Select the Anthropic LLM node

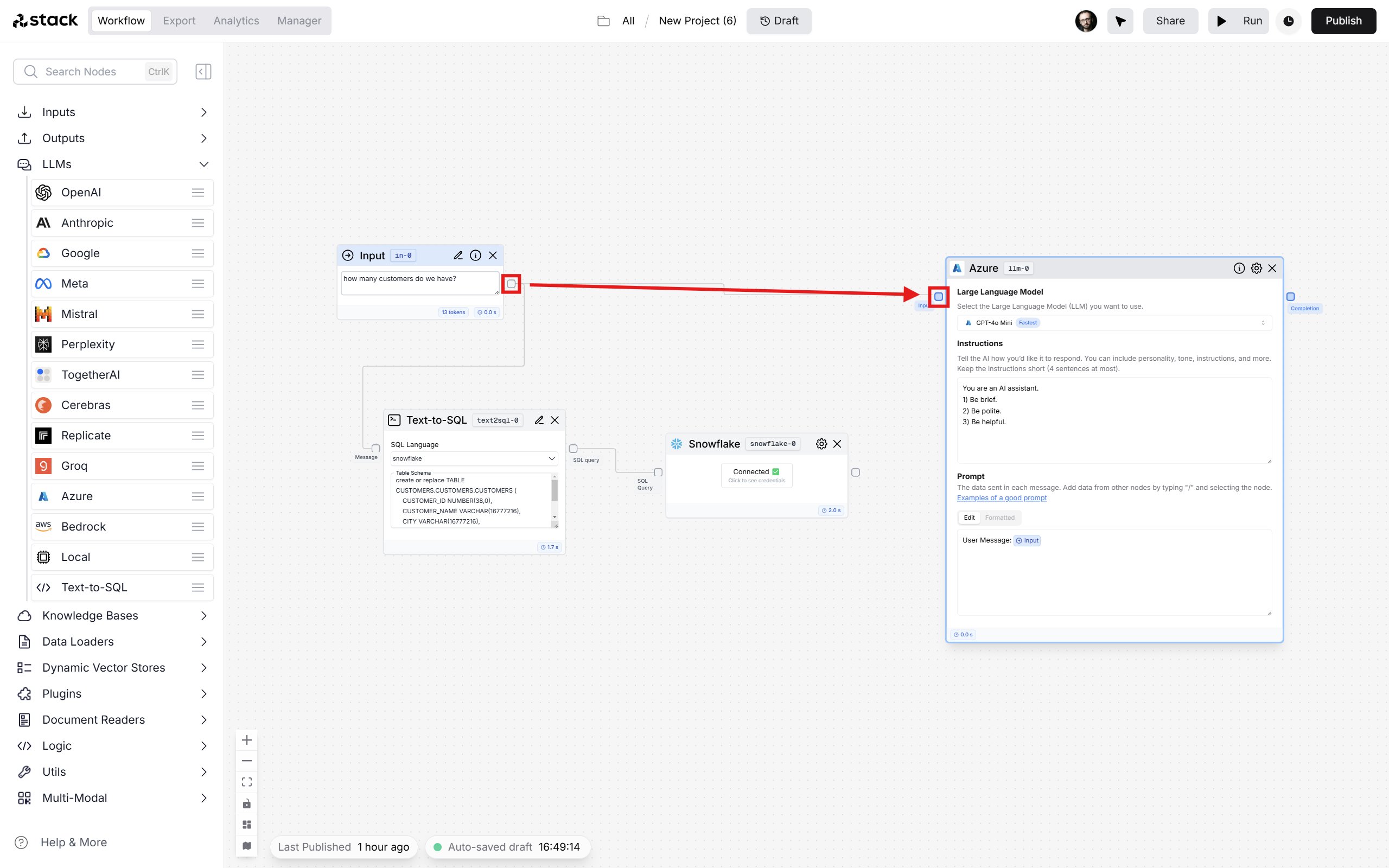[x=122, y=223]
